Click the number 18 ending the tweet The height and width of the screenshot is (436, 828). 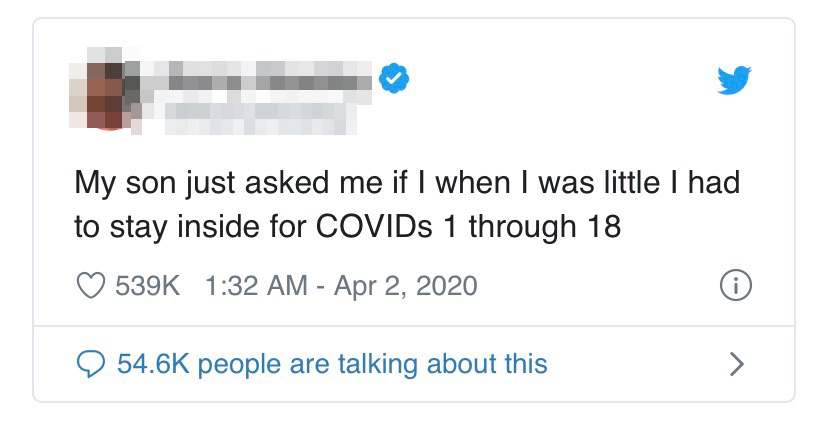coord(600,227)
